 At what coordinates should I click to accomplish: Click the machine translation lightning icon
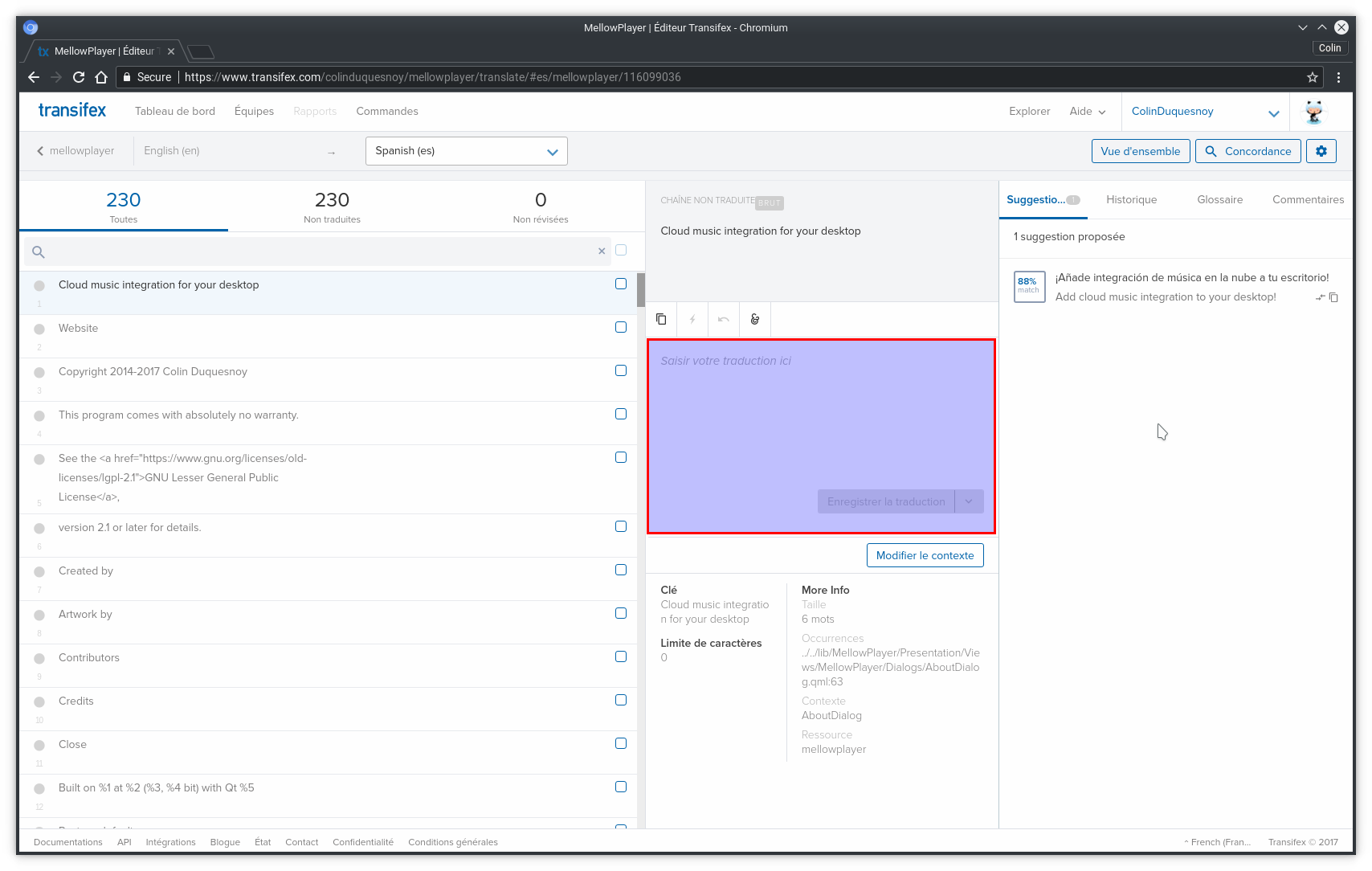692,319
